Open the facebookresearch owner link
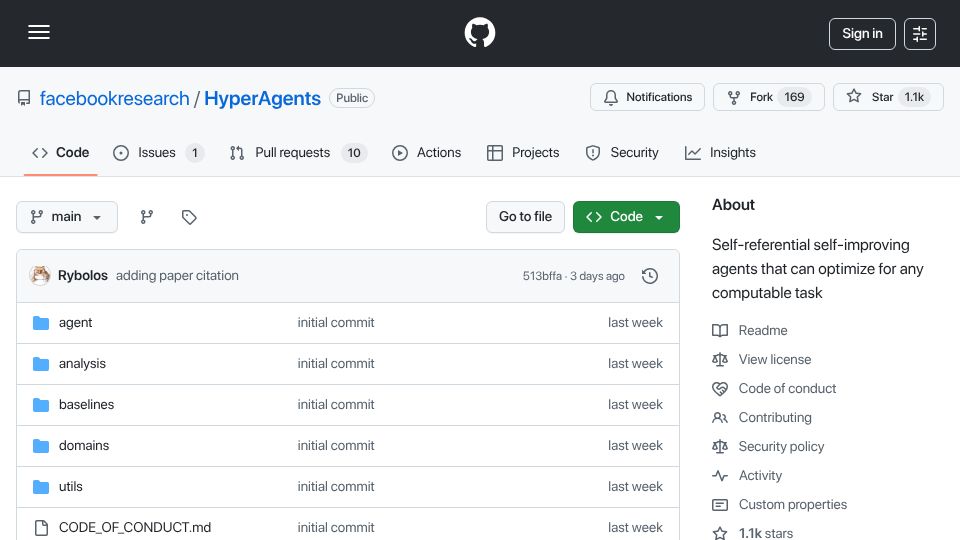960x540 pixels. 114,98
